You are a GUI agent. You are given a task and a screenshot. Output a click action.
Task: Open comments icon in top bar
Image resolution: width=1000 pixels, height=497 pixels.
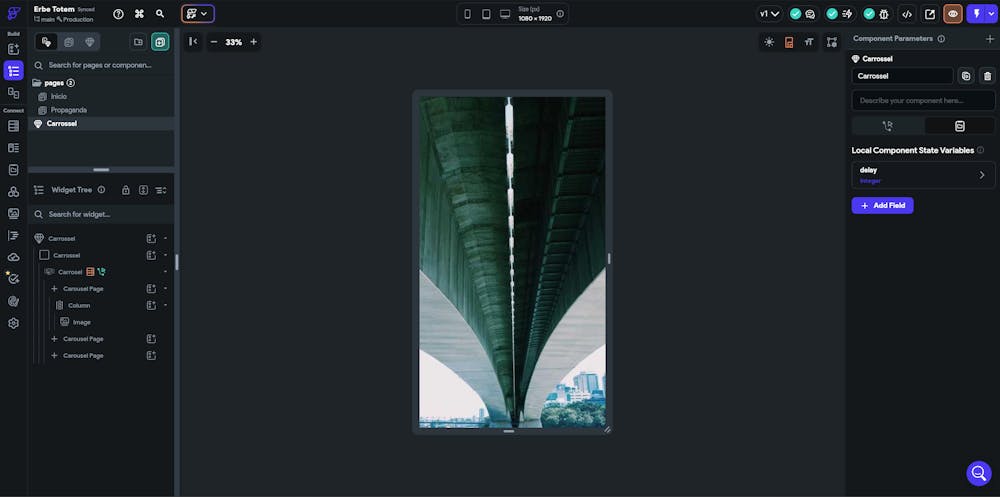coord(810,14)
